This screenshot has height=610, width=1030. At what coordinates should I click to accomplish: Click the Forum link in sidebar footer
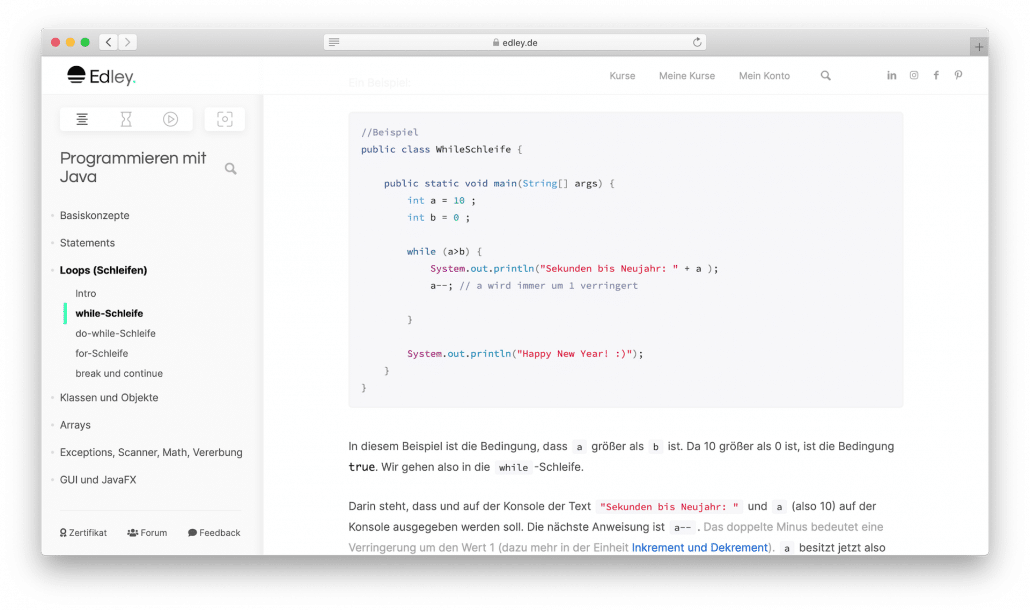tap(148, 533)
